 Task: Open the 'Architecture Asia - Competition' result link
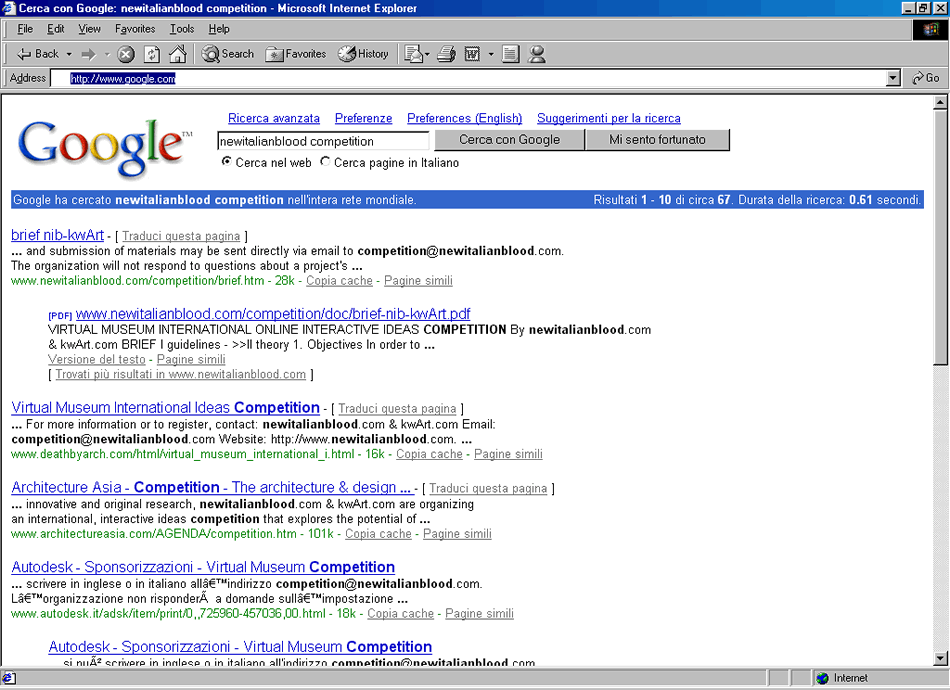click(212, 487)
